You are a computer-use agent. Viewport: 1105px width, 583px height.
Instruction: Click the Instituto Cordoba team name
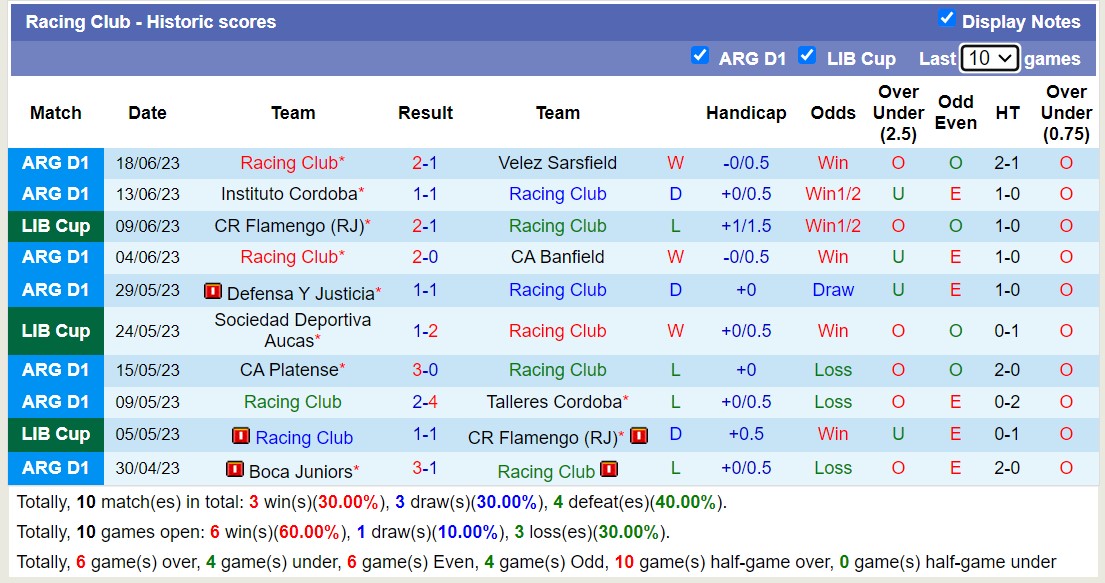[x=288, y=194]
